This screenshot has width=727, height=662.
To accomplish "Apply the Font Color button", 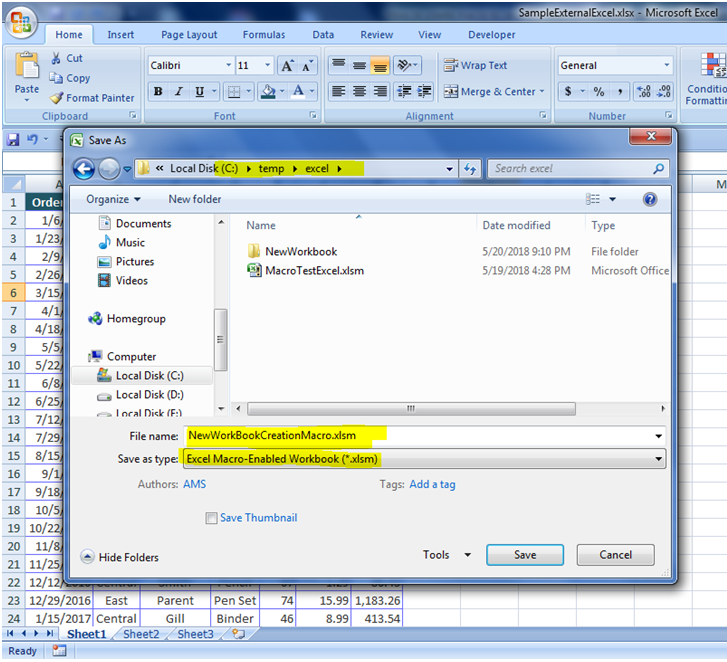I will [x=298, y=91].
